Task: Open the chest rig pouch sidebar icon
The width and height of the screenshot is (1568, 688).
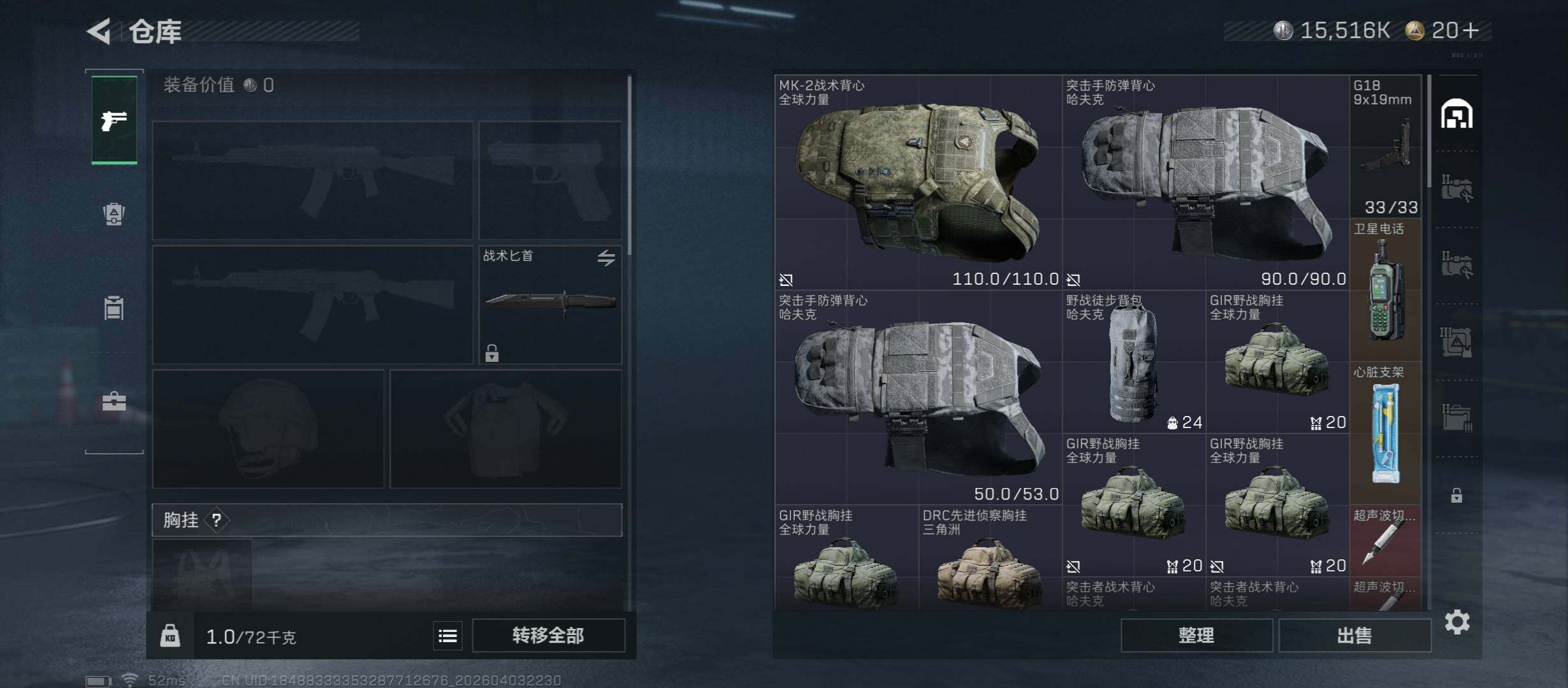Action: [x=114, y=308]
